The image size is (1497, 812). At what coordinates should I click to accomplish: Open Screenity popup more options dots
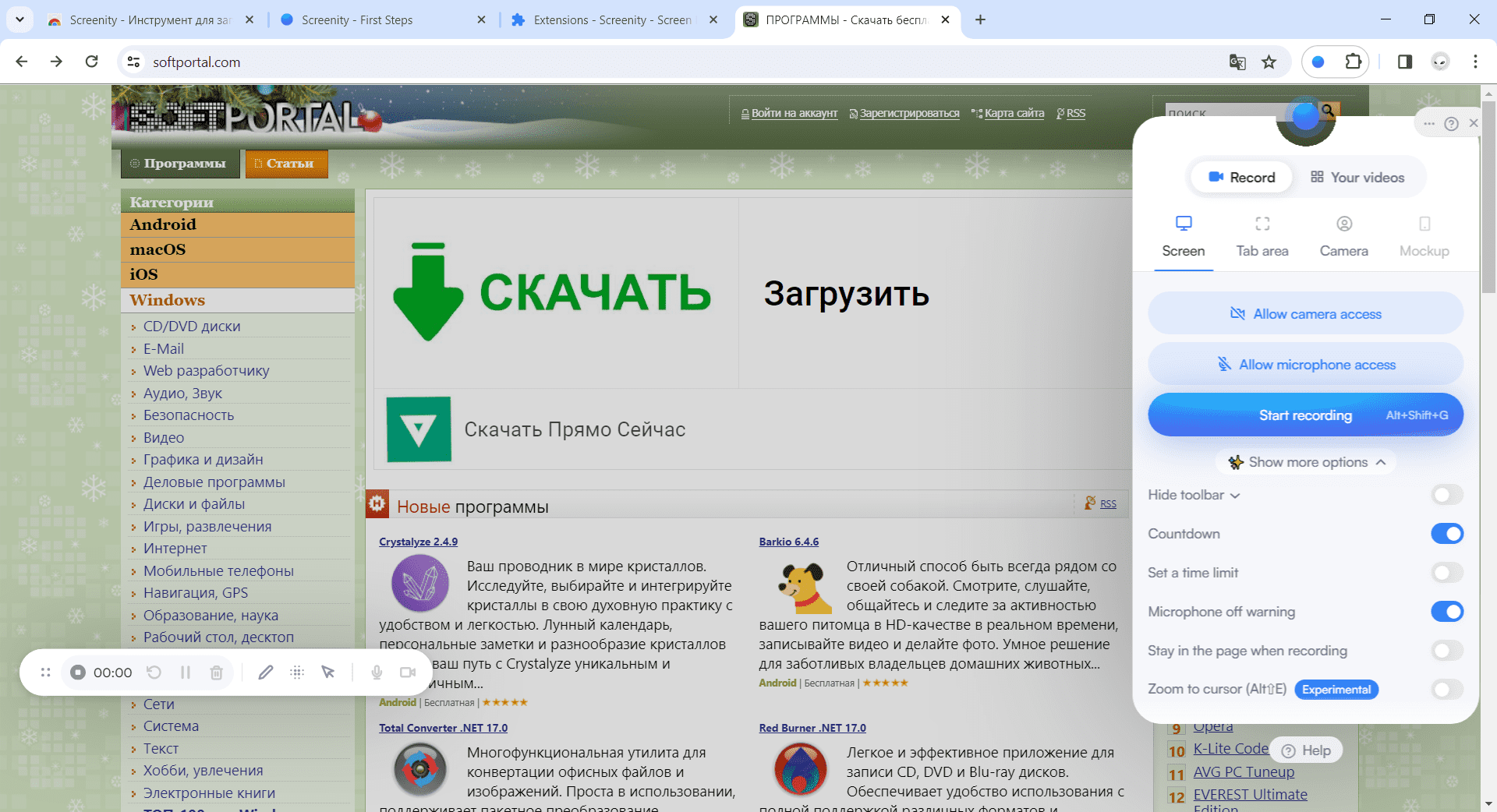pos(1428,123)
